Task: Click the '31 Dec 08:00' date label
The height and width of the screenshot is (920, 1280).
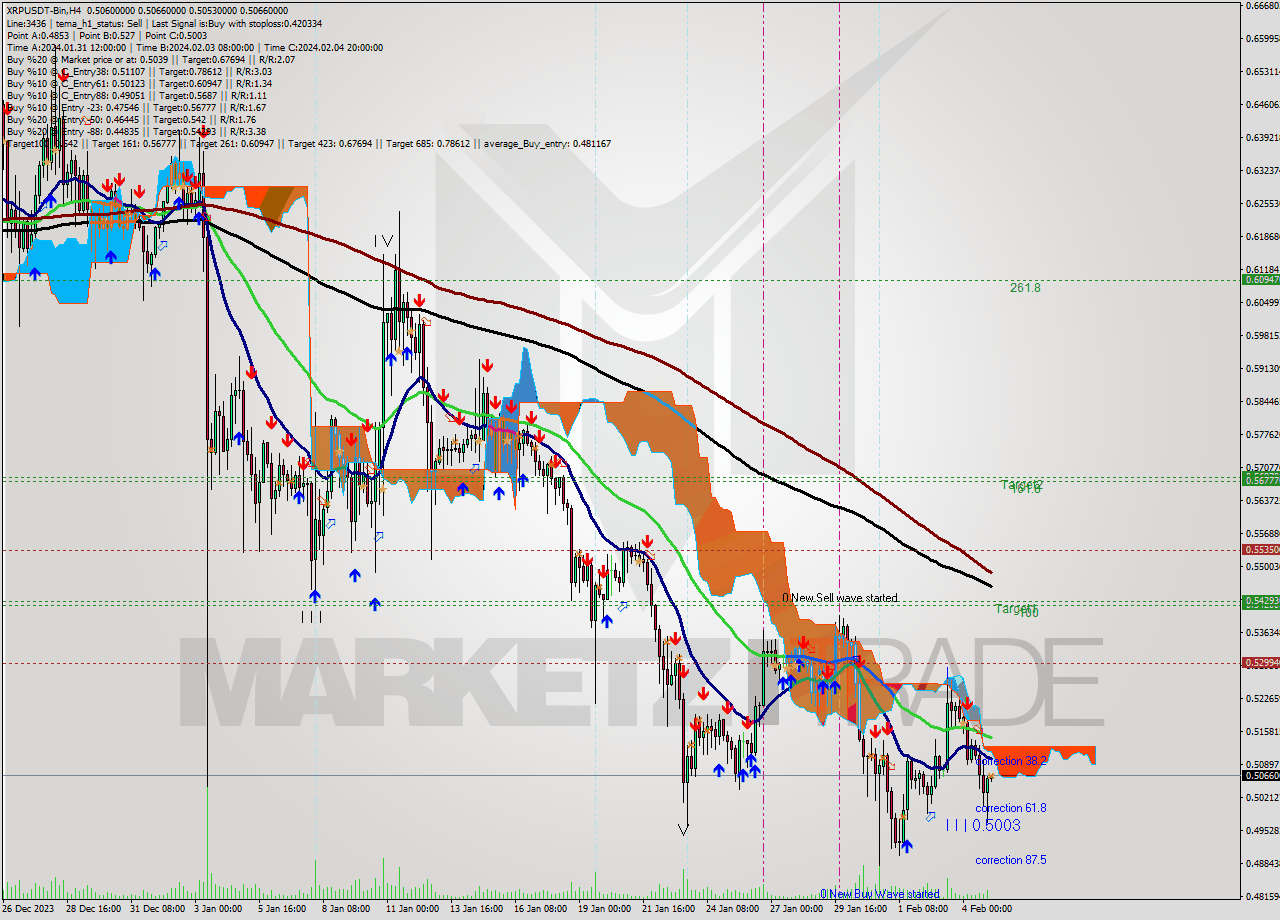Action: (159, 909)
